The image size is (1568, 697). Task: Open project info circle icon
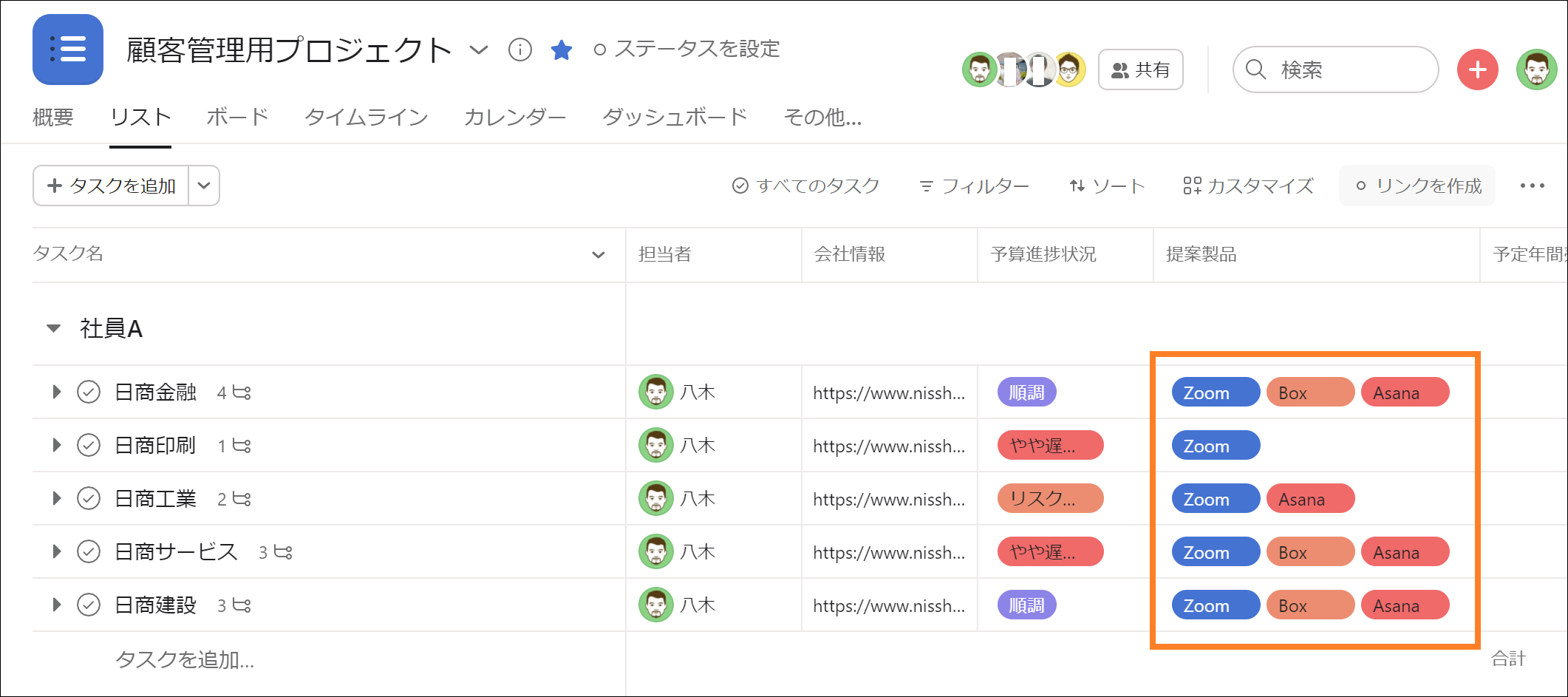pyautogui.click(x=520, y=50)
